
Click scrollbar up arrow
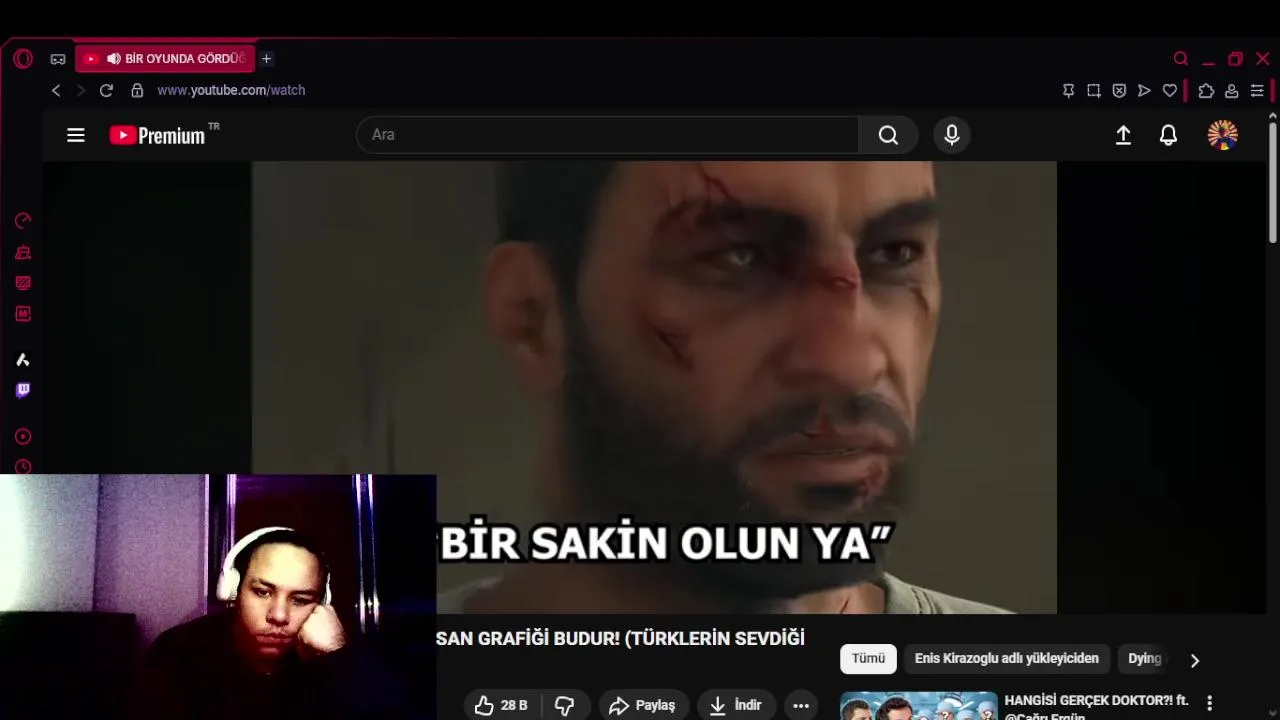click(x=1273, y=116)
